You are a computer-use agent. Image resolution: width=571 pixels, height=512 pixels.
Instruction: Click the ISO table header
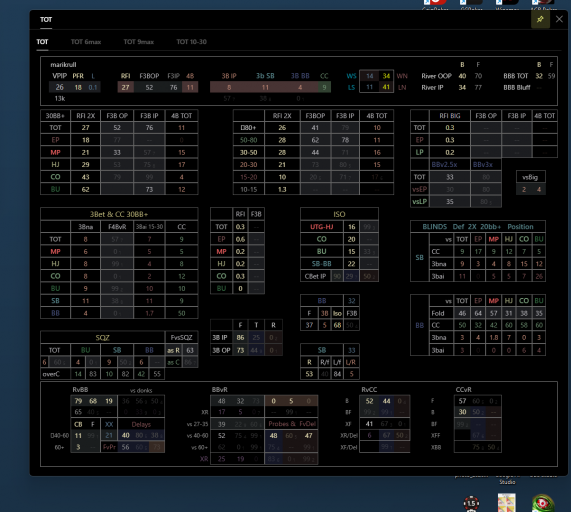click(339, 214)
